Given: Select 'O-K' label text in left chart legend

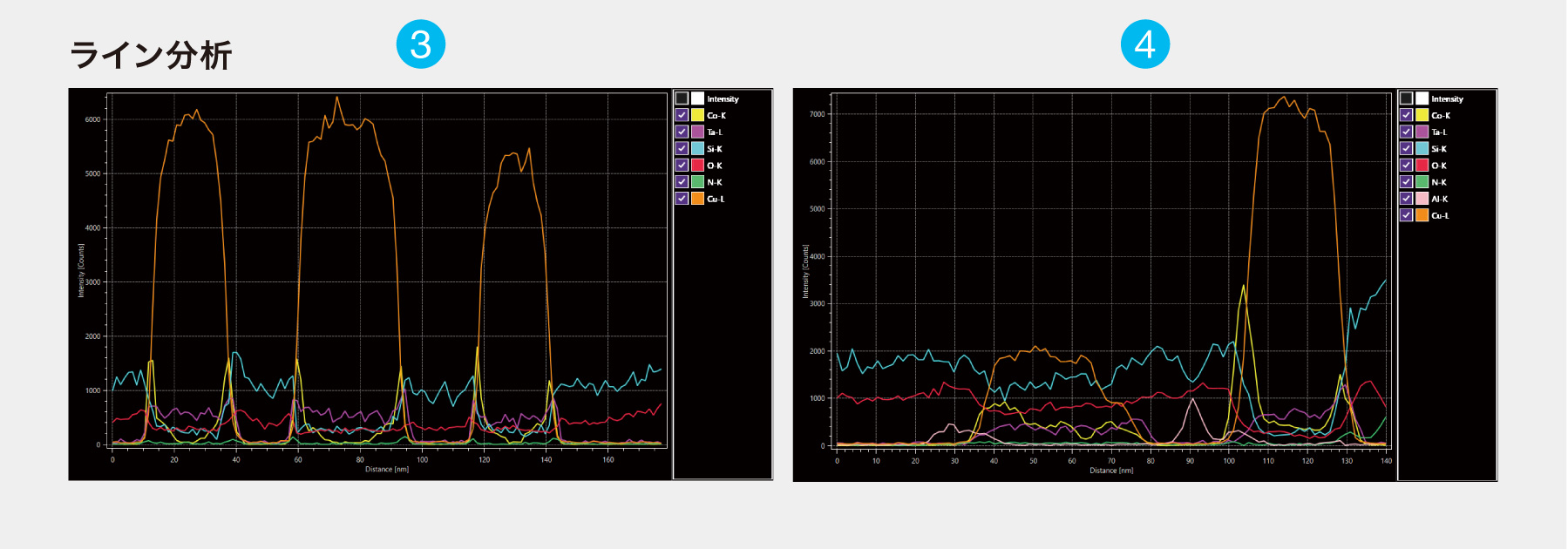Looking at the screenshot, I should click(715, 166).
